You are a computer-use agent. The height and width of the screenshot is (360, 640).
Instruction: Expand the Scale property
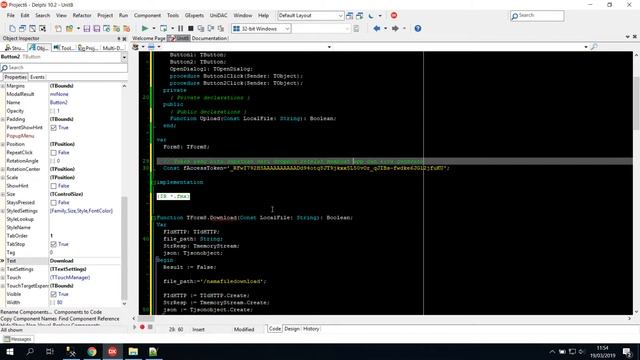coord(3,178)
